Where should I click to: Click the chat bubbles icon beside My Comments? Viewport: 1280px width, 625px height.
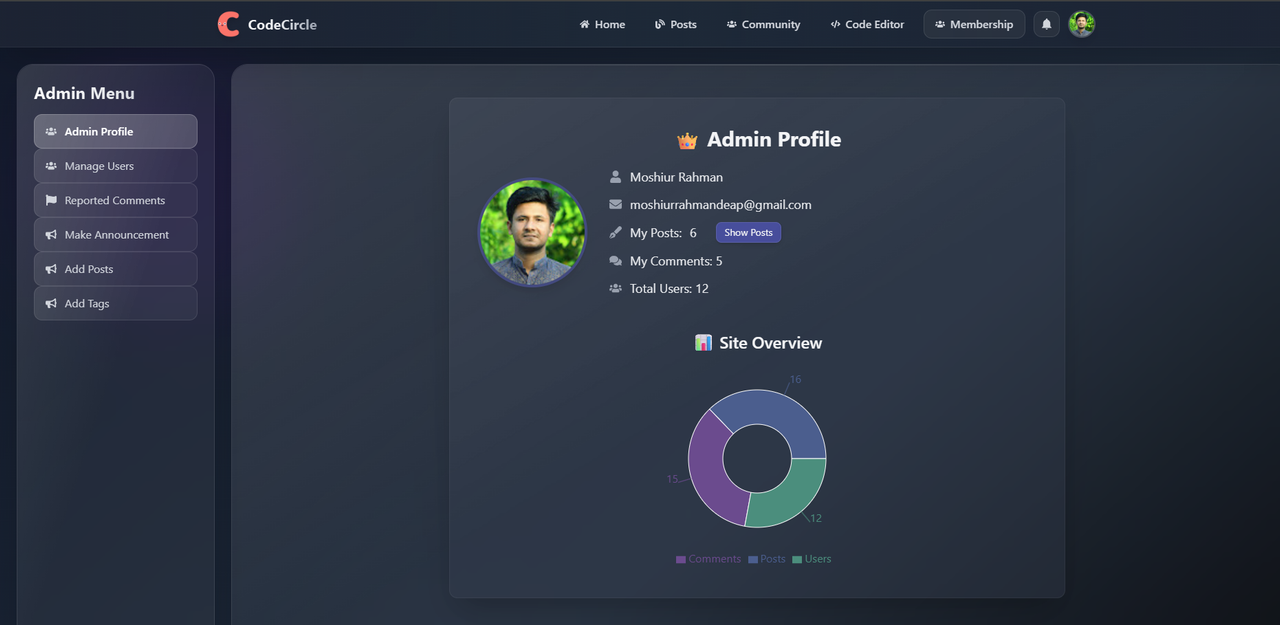[615, 261]
